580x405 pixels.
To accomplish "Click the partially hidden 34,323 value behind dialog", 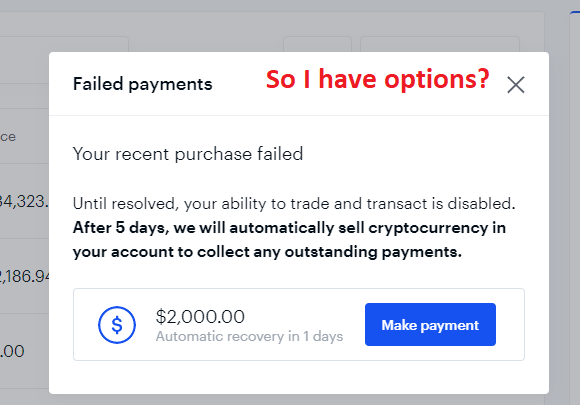I will tap(24, 202).
